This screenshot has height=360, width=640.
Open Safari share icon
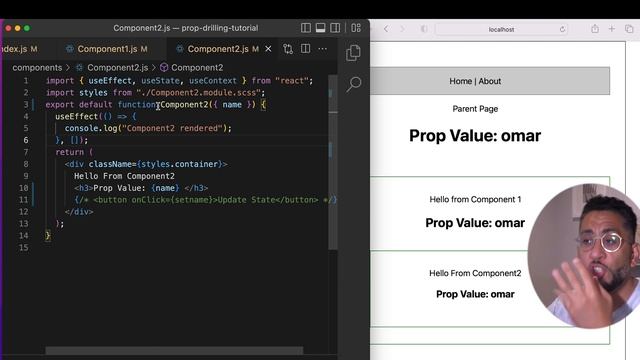[x=595, y=29]
